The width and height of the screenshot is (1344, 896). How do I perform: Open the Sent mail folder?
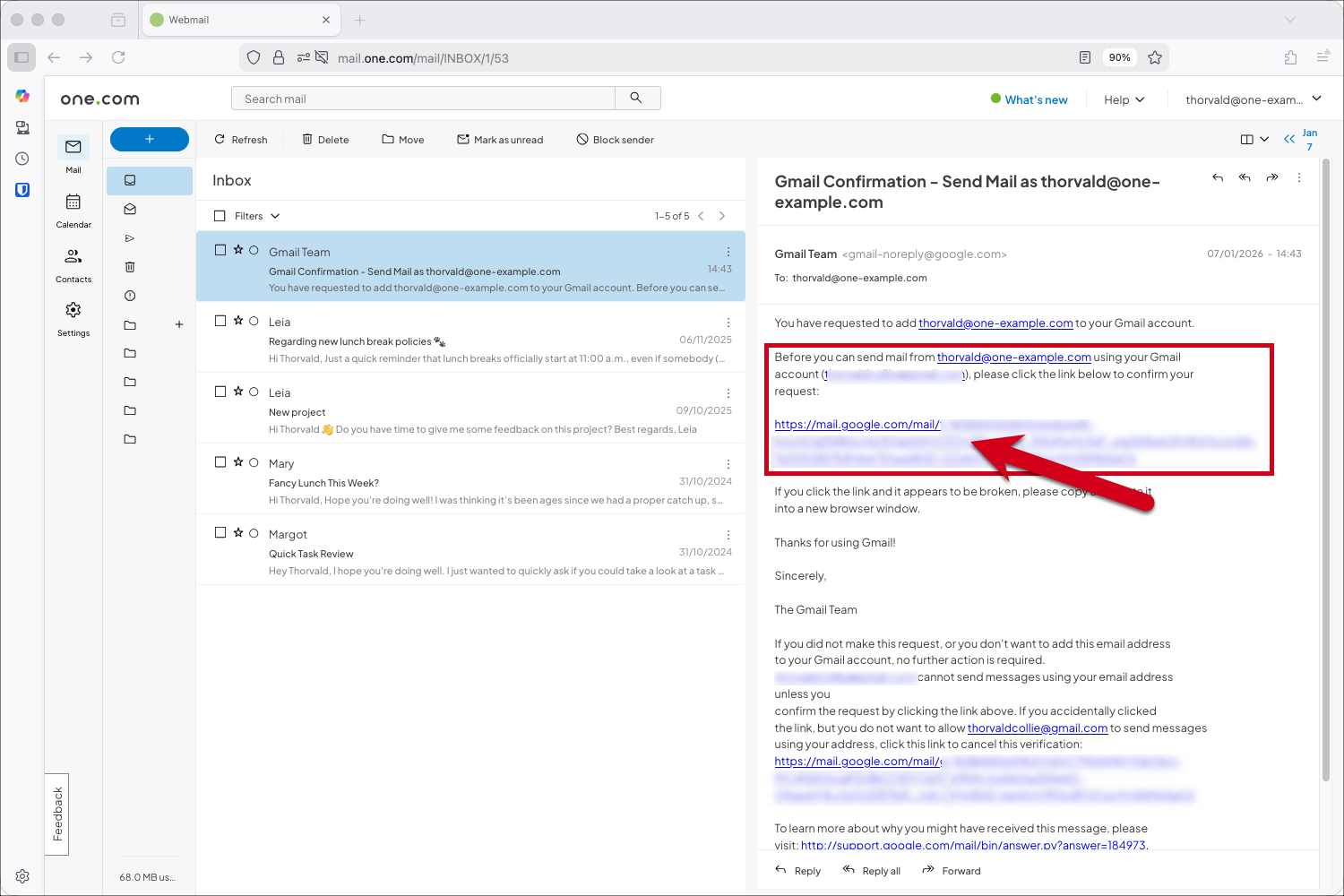click(129, 237)
